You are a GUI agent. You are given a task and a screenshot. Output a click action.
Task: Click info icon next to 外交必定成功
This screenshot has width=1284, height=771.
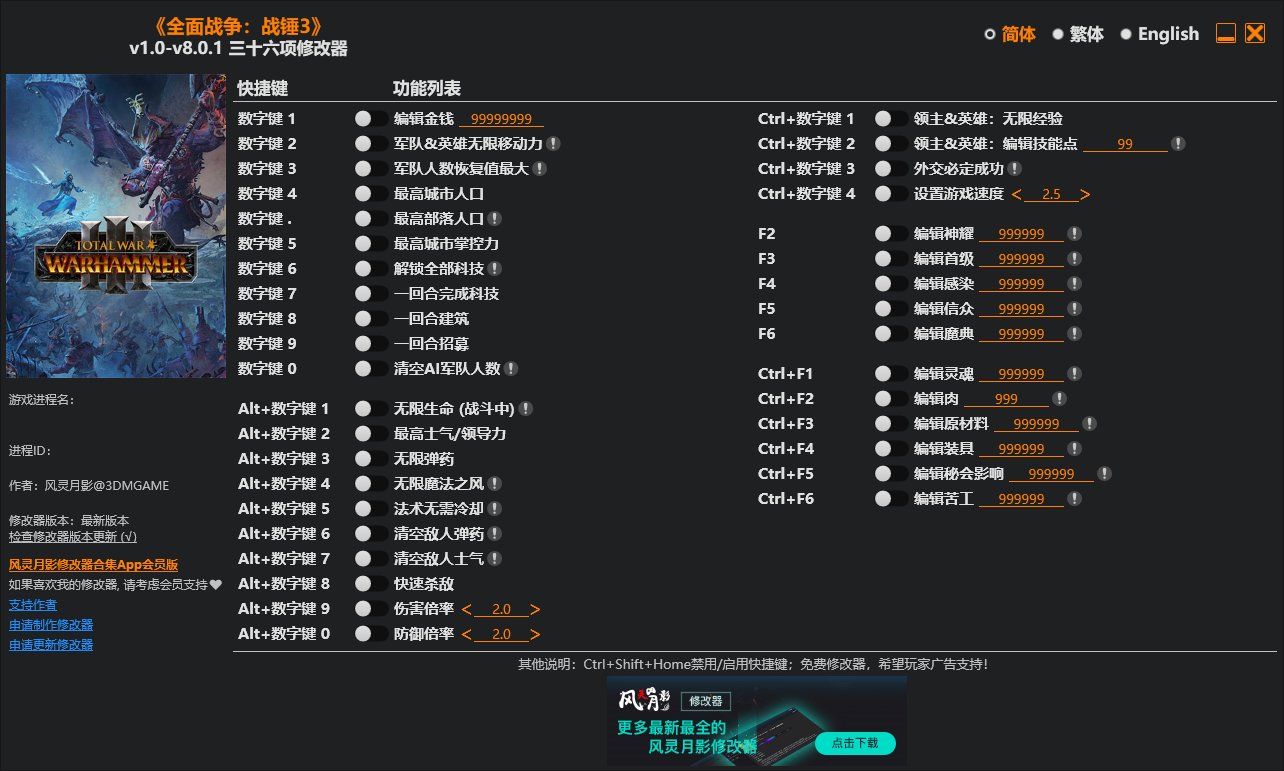pyautogui.click(x=1014, y=169)
